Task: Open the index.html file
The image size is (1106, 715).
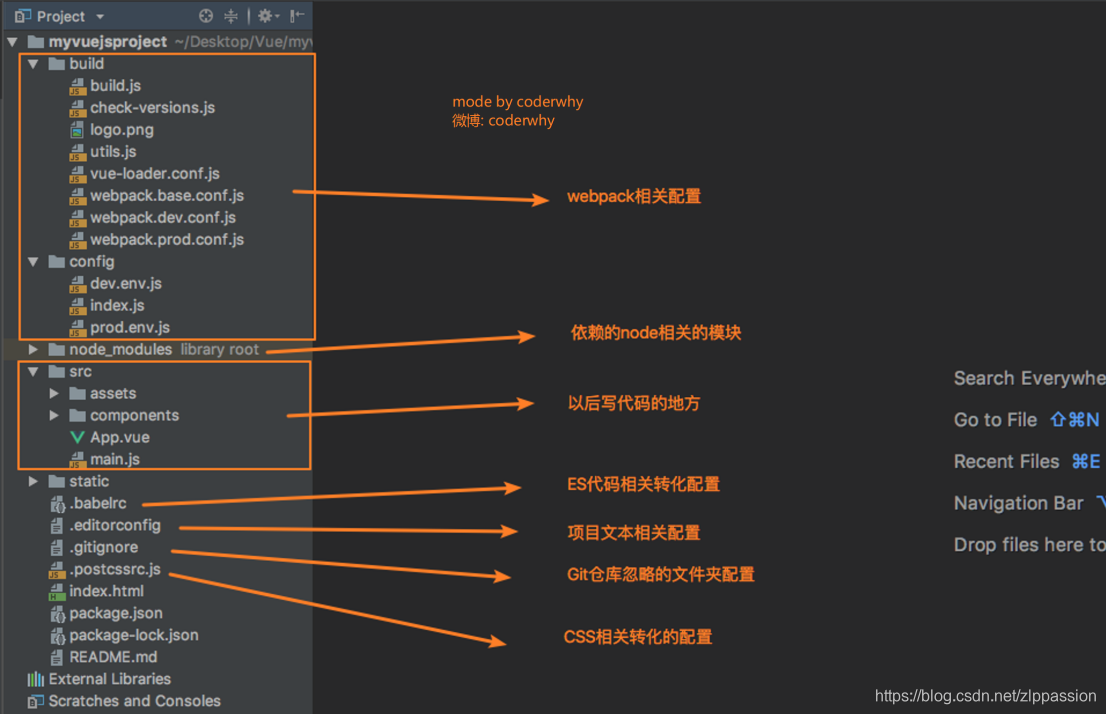Action: pyautogui.click(x=104, y=591)
